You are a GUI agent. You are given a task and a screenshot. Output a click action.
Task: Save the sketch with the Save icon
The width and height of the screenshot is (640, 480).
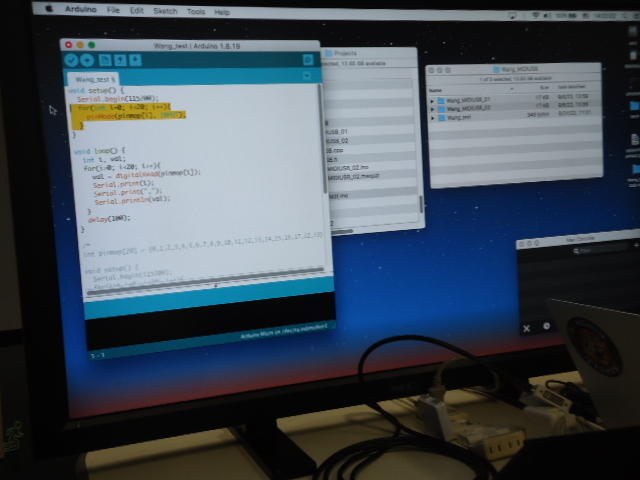coord(135,60)
